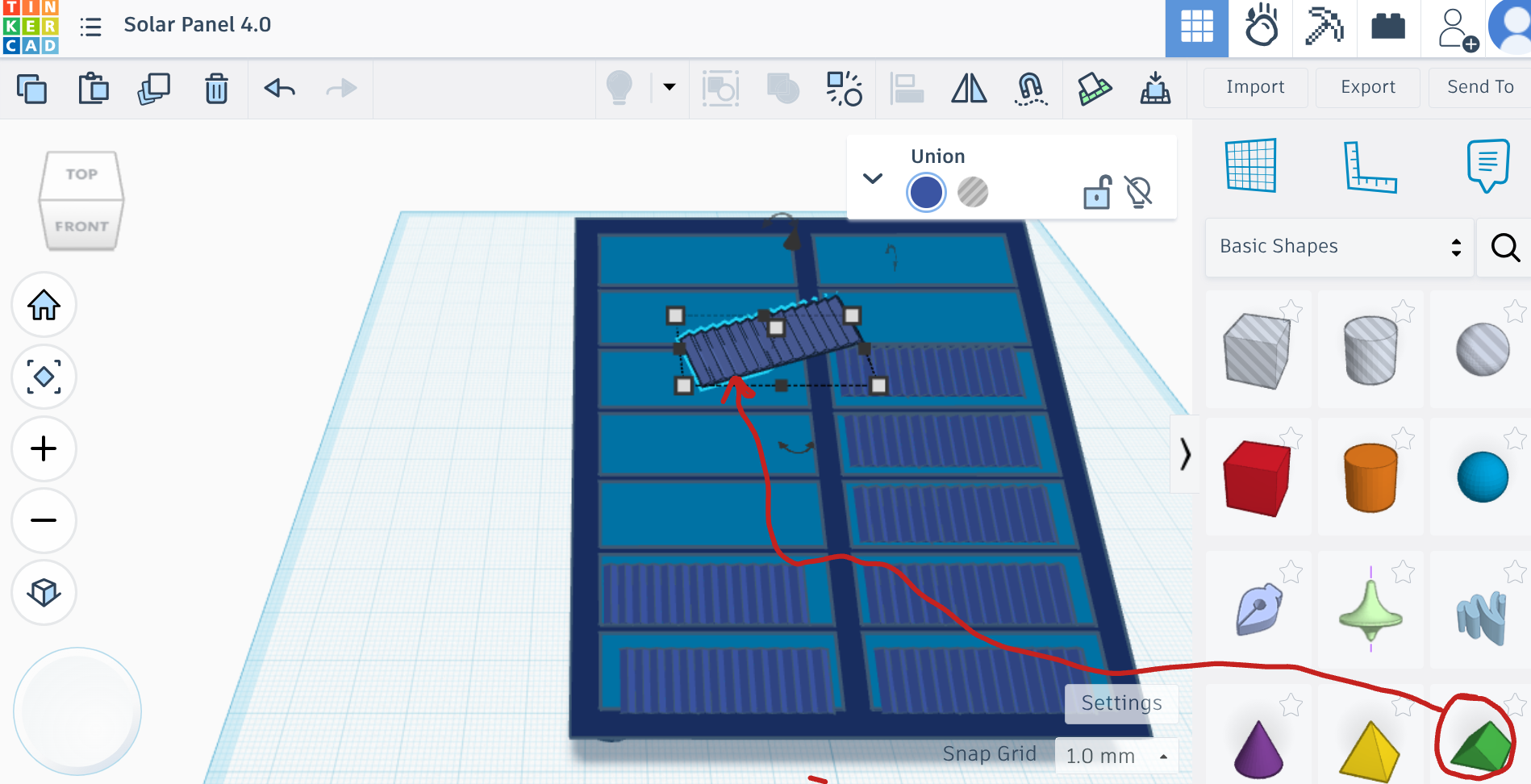Click the drop to workplane icon
The height and width of the screenshot is (784, 1531).
tap(1155, 88)
